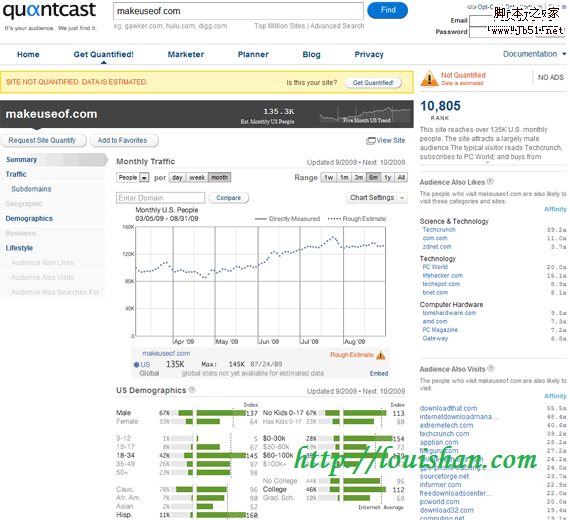Select Traffic in the sidebar
Image resolution: width=570 pixels, height=520 pixels.
pyautogui.click(x=16, y=174)
